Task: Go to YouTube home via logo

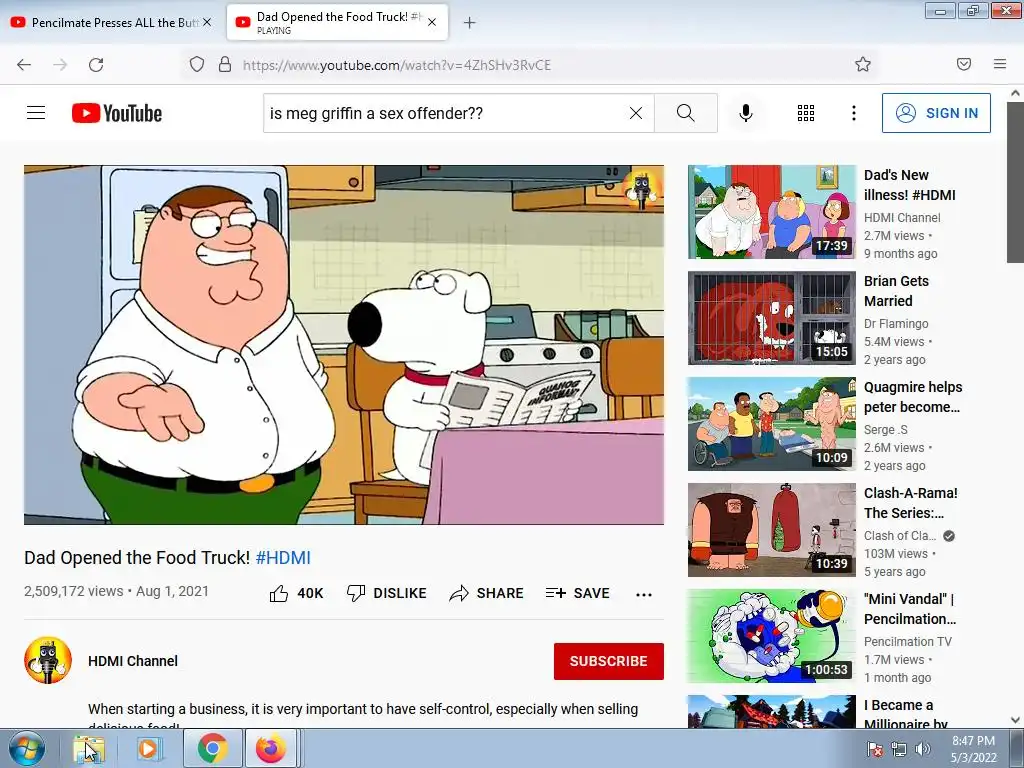Action: pyautogui.click(x=117, y=113)
